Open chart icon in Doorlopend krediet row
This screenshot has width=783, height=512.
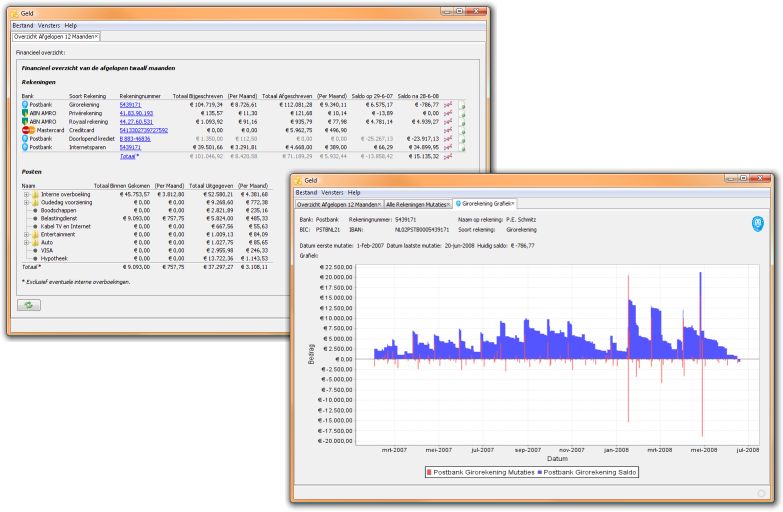coord(448,139)
